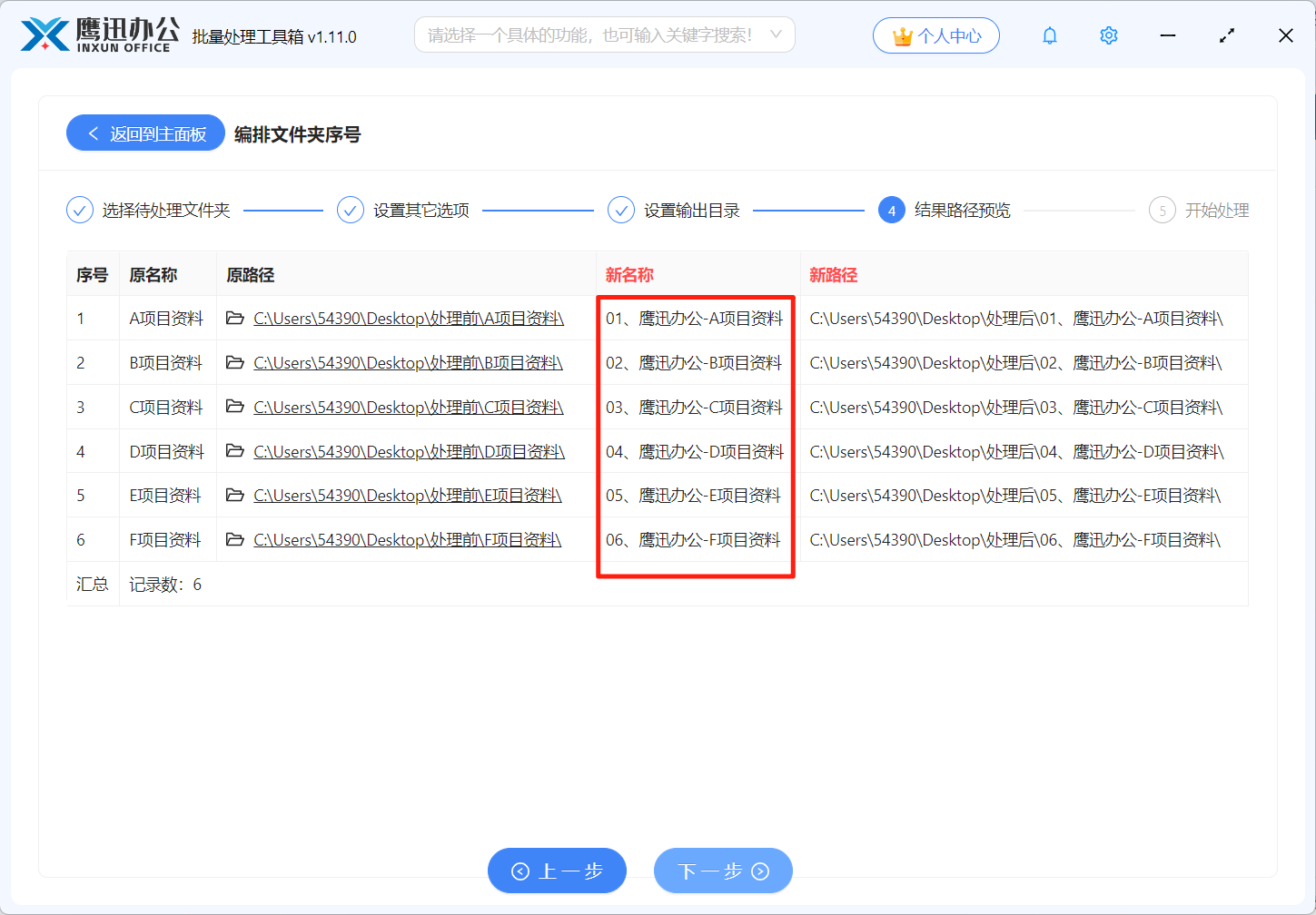Viewport: 1316px width, 915px height.
Task: Click new name 06、鹰迅办公-F项目资料
Action: pyautogui.click(x=693, y=540)
